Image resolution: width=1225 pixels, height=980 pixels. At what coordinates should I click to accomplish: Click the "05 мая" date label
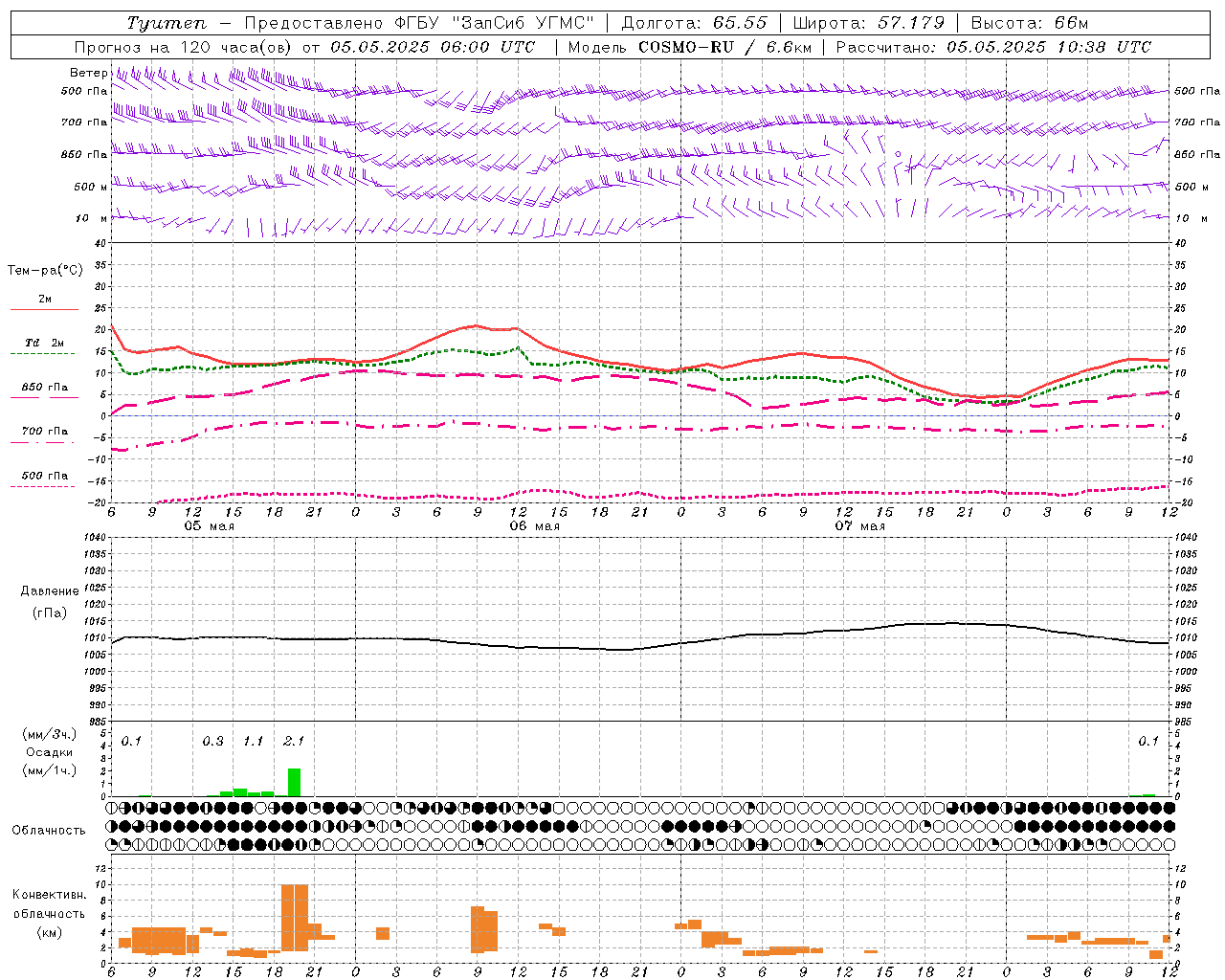pyautogui.click(x=209, y=525)
